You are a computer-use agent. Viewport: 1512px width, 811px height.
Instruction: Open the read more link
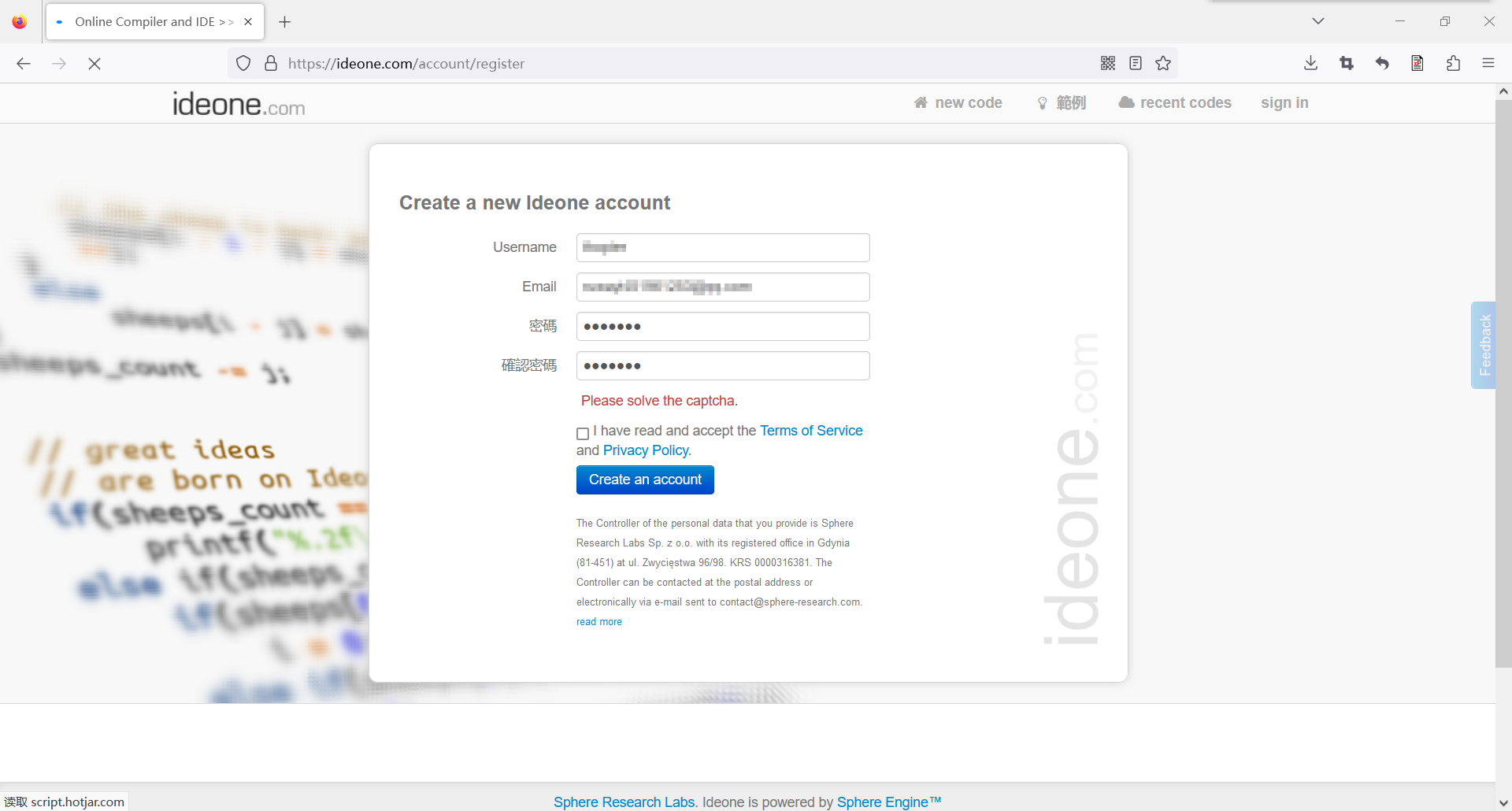click(x=599, y=622)
